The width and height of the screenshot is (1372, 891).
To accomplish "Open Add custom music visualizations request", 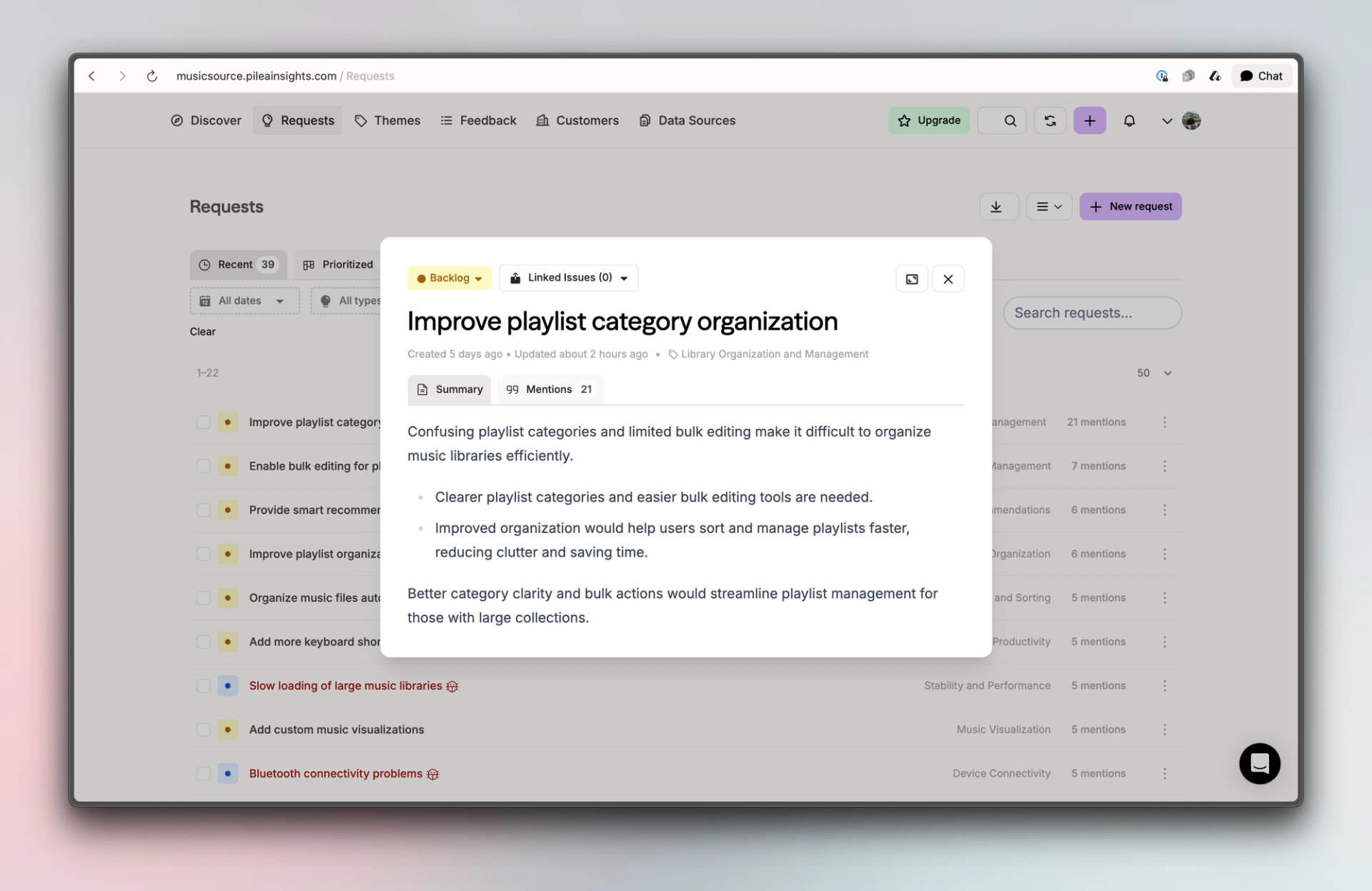I will [x=337, y=730].
